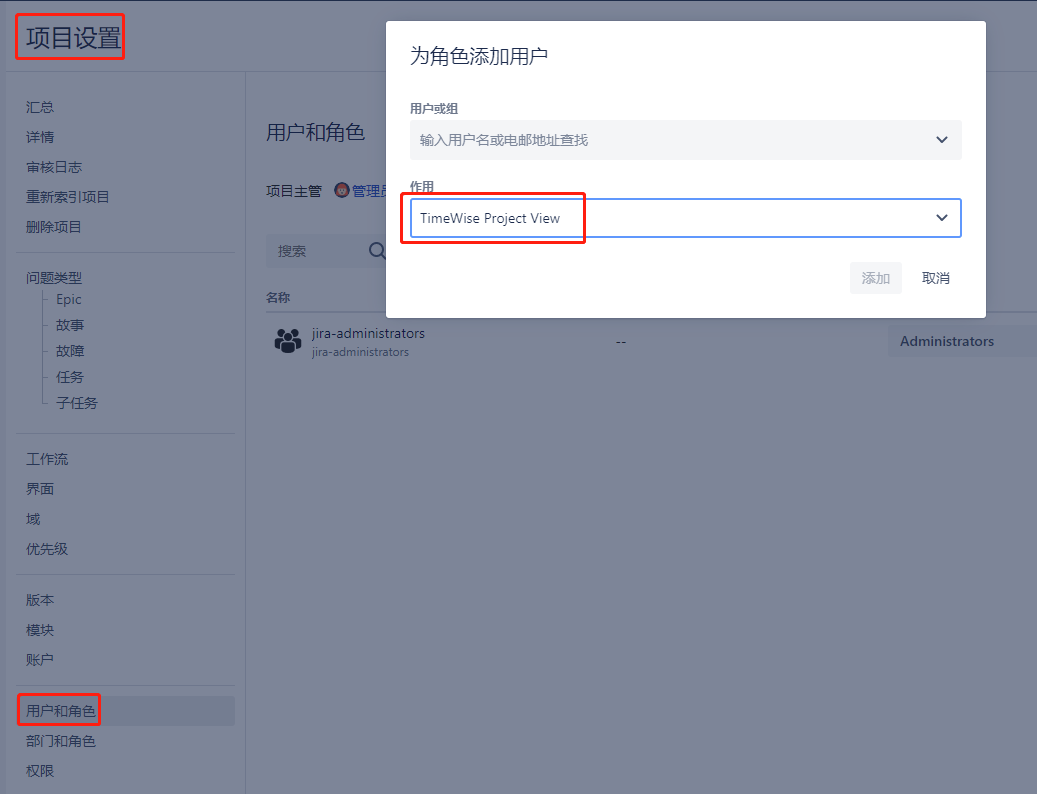The width and height of the screenshot is (1037, 794).
Task: Click the search magnifier icon
Action: click(377, 251)
